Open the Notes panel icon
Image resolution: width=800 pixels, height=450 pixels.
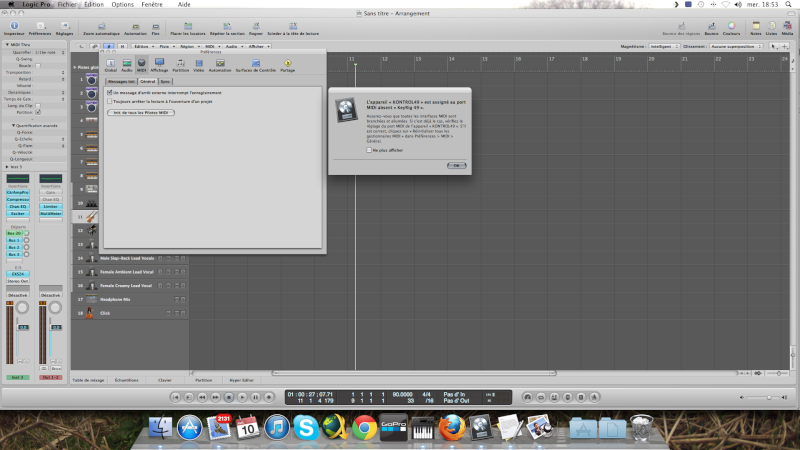pyautogui.click(x=755, y=25)
